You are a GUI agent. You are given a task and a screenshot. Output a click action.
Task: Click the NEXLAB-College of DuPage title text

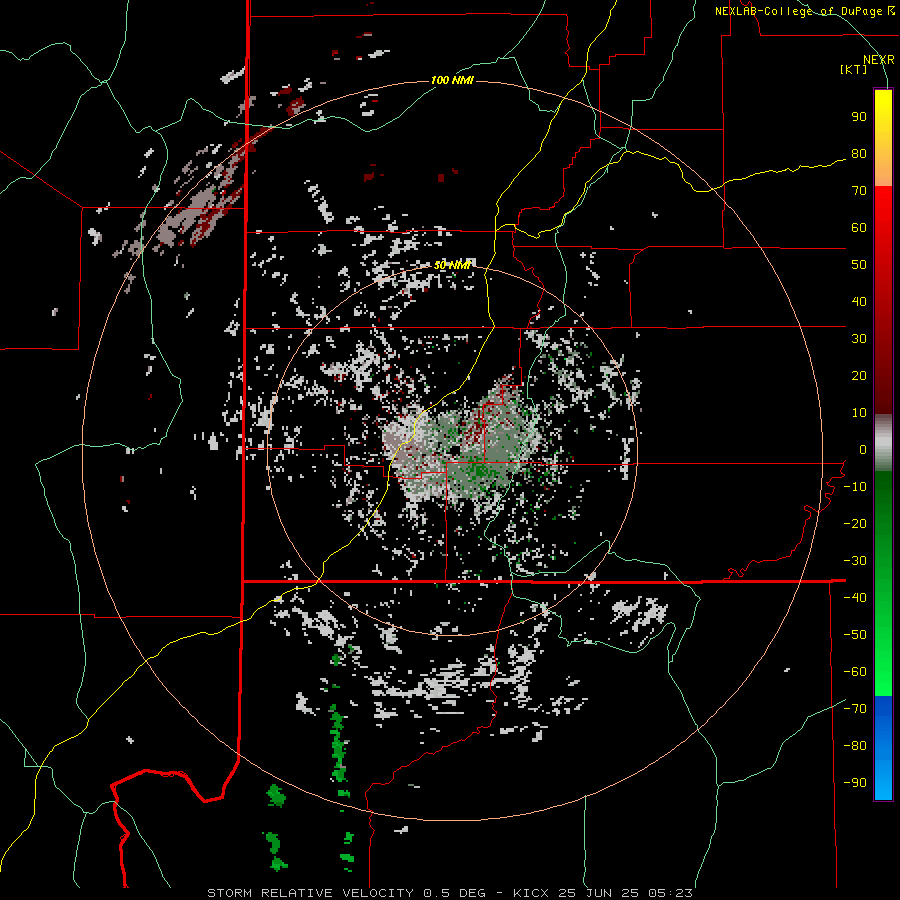(x=798, y=11)
